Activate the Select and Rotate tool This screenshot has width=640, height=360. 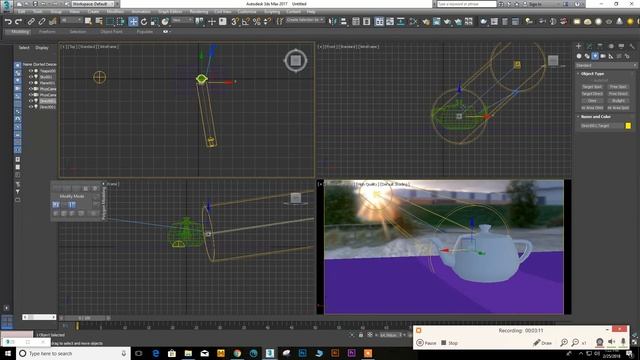pos(144,21)
